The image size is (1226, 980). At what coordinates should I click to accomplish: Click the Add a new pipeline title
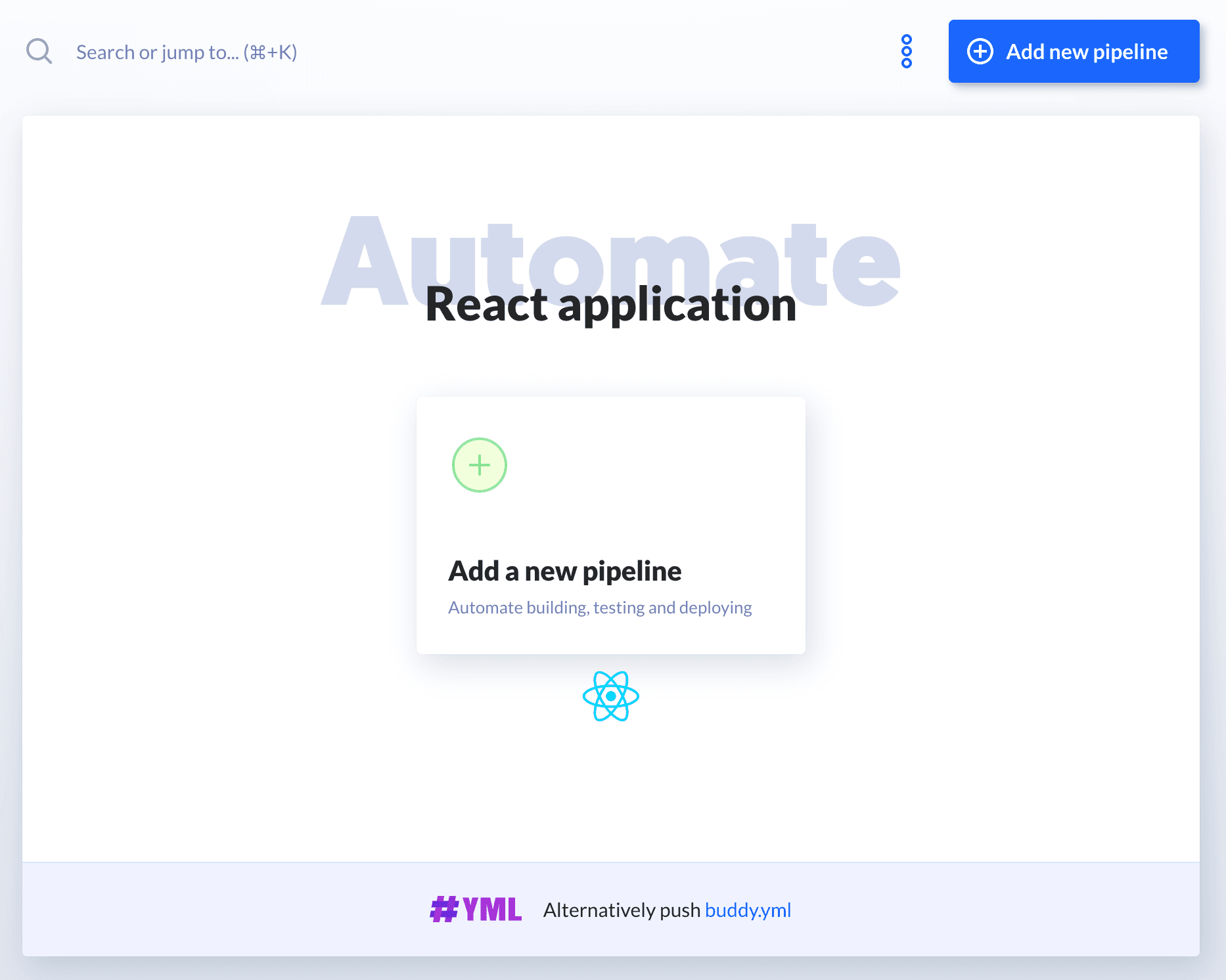[x=564, y=570]
